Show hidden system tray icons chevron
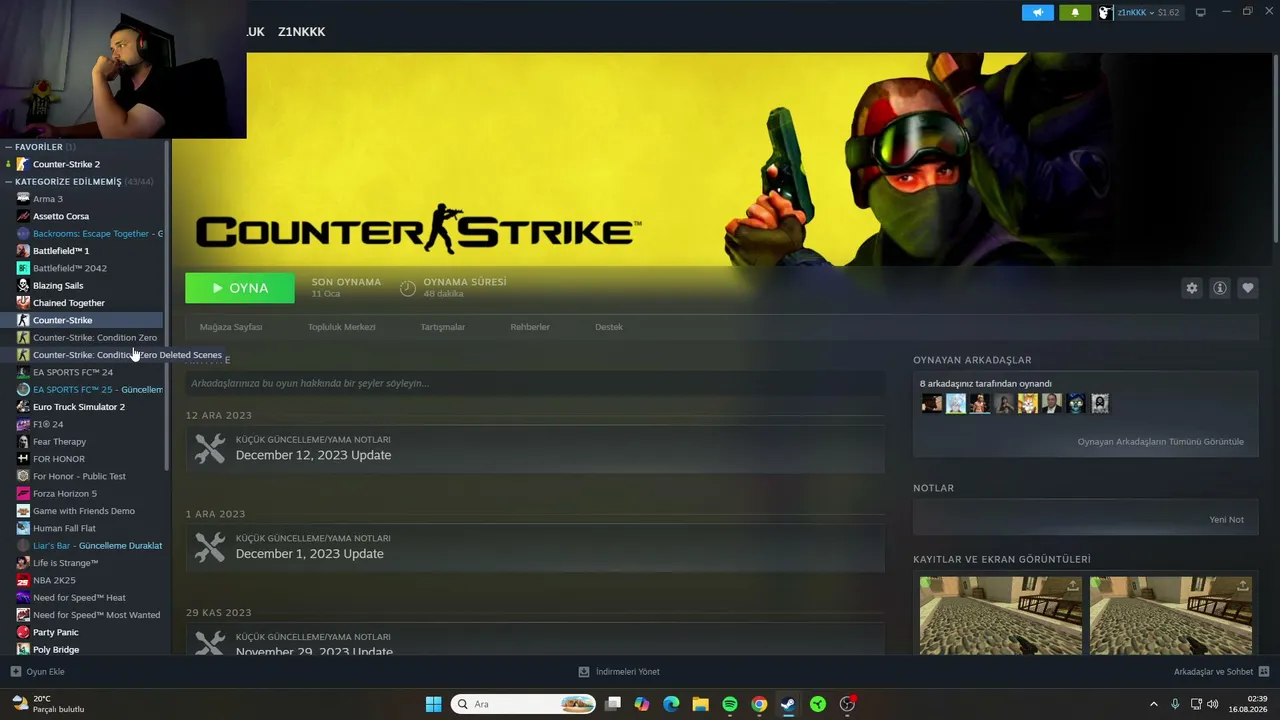This screenshot has height=720, width=1280. 1153,704
